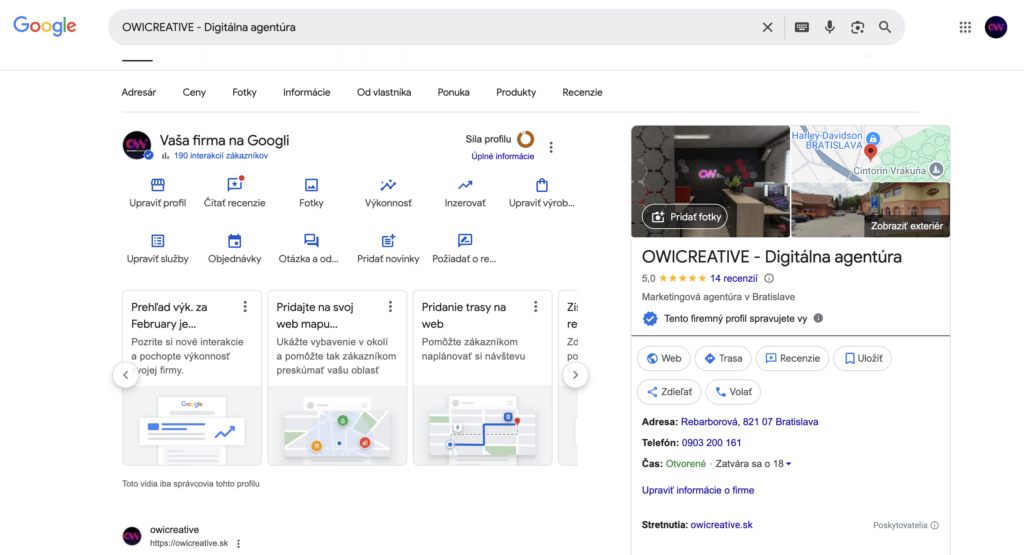This screenshot has width=1024, height=555.
Task: Open Požiadať o re... action
Action: coord(464,249)
